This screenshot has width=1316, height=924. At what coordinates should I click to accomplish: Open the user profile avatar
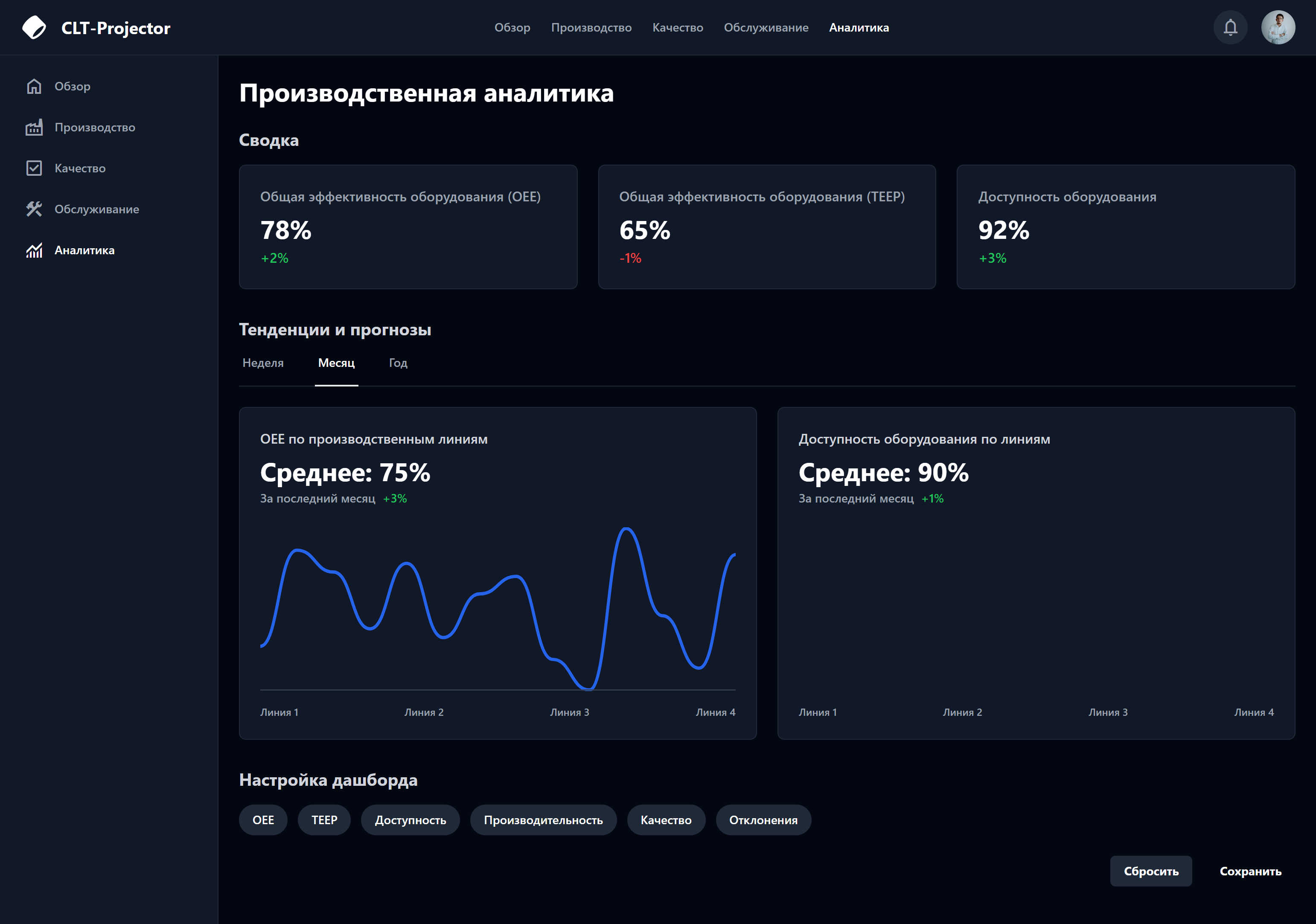click(x=1278, y=27)
